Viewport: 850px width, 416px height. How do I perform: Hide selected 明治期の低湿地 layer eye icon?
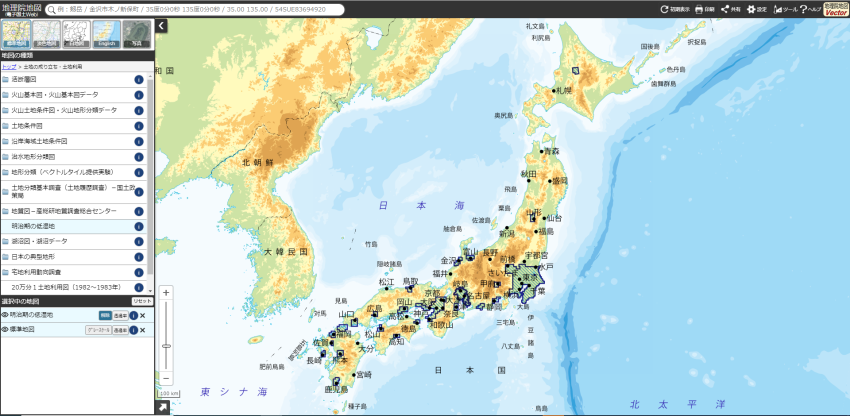click(x=5, y=315)
